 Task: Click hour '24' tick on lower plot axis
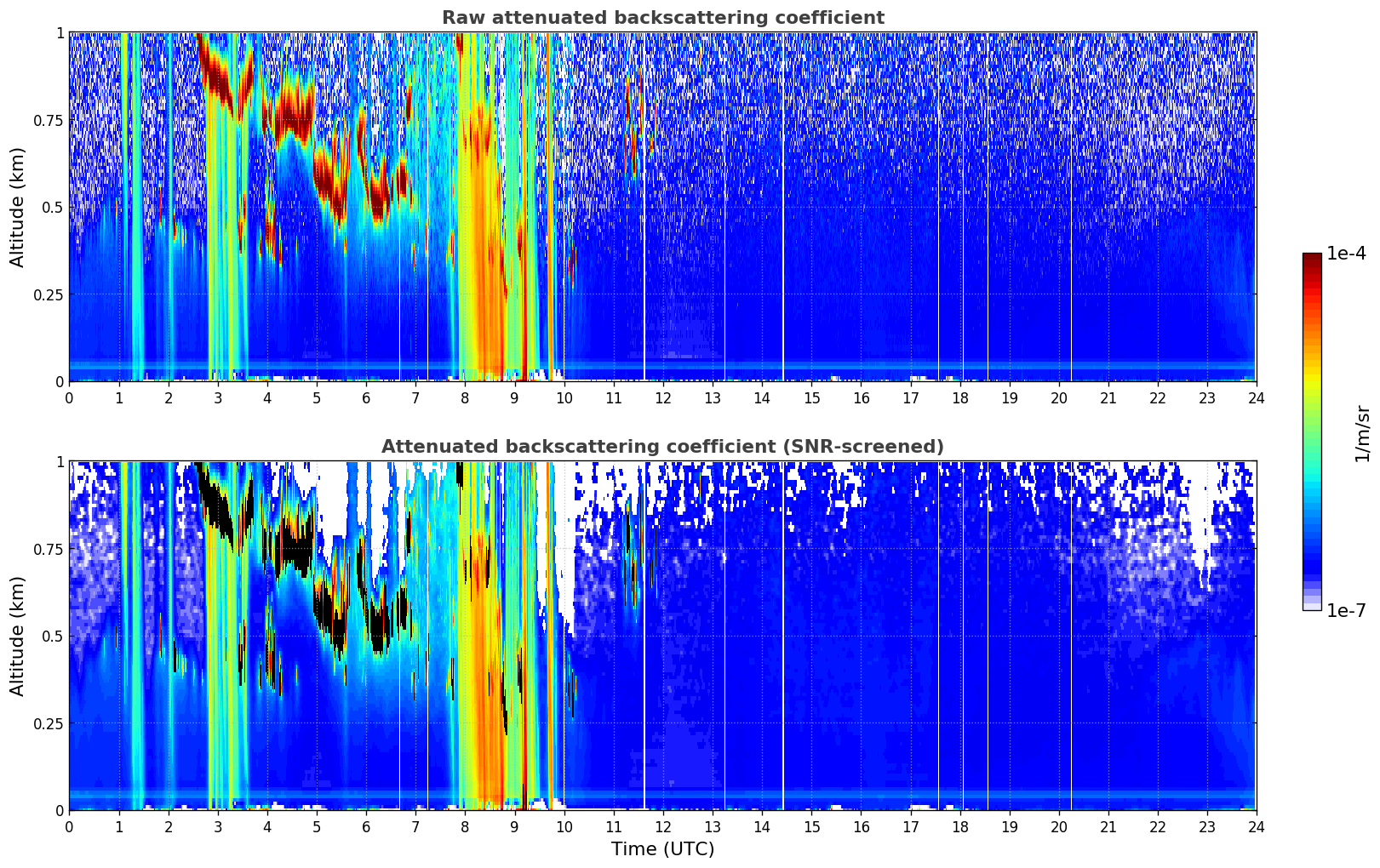[x=1257, y=826]
